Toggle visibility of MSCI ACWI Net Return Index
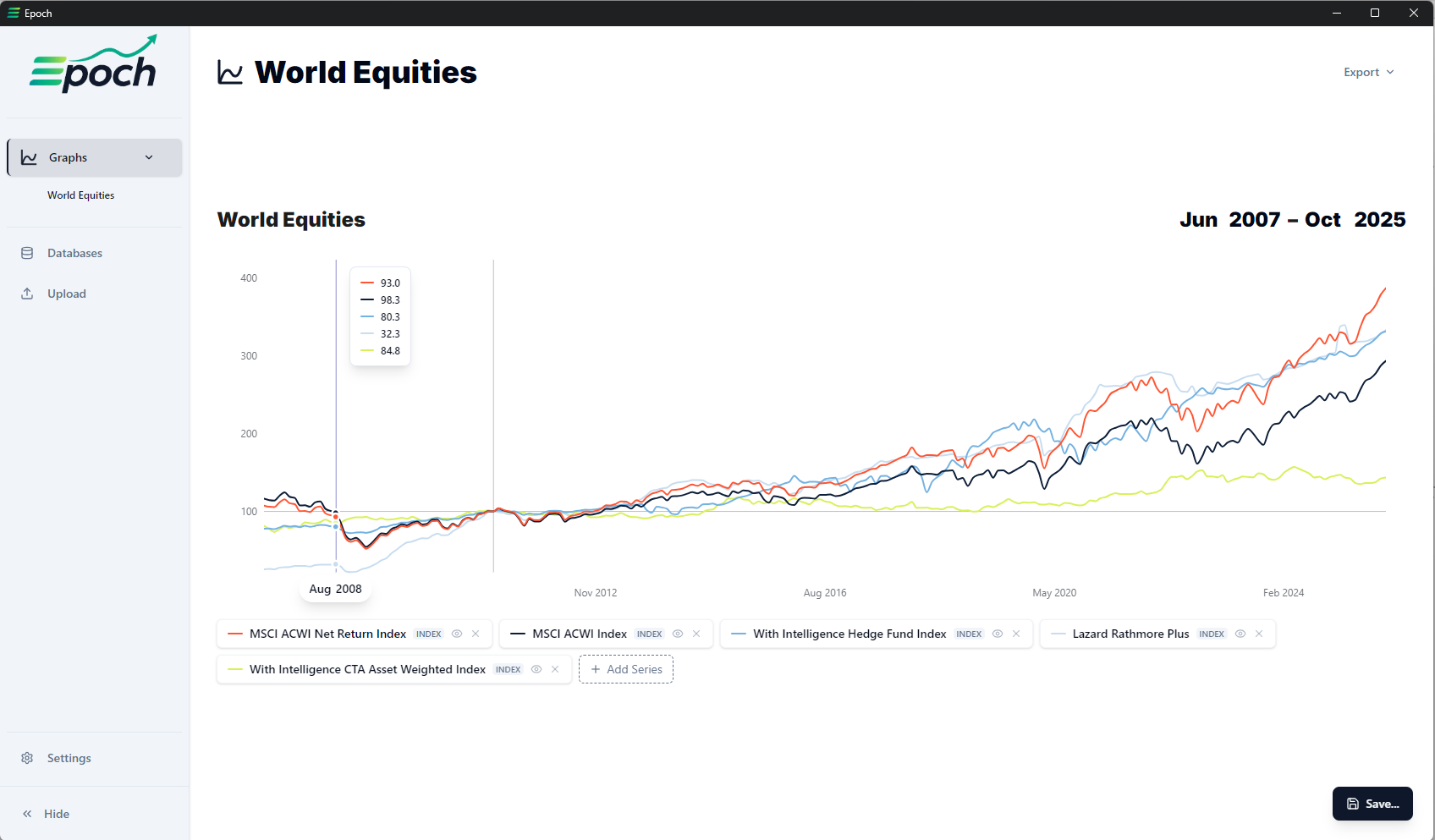Screen dimensions: 1435x840 coord(457,634)
